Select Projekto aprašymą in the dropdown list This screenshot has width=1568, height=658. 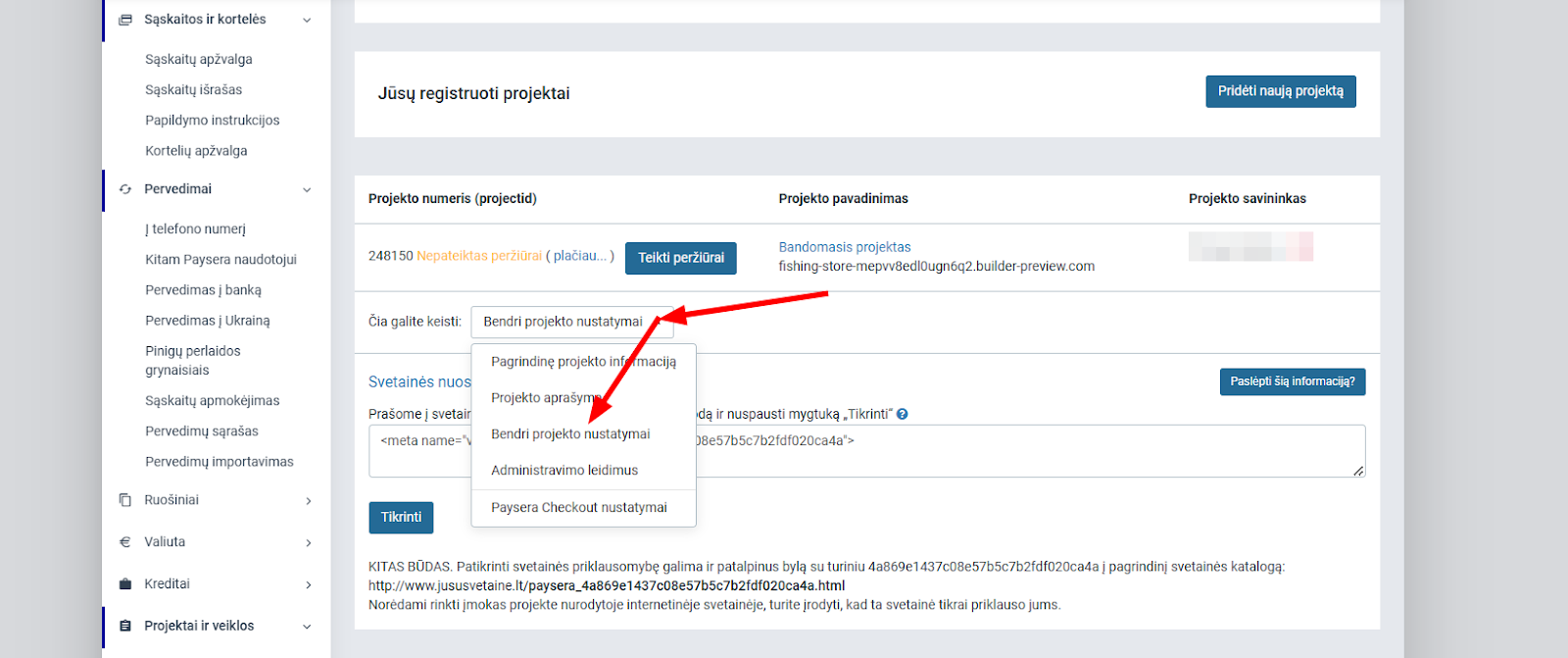point(545,398)
